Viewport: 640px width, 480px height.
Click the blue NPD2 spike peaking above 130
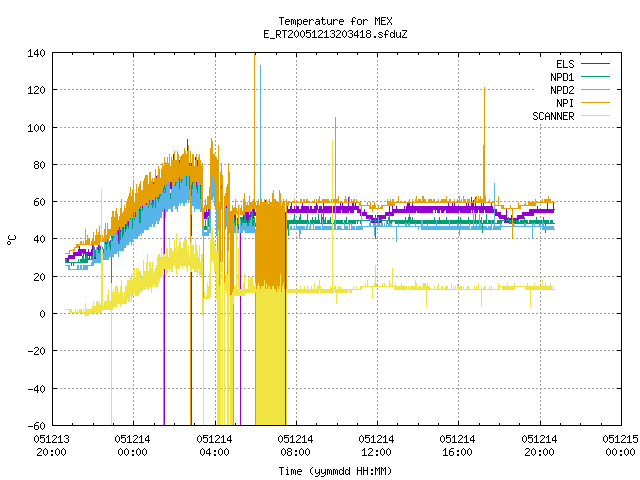coord(260,131)
